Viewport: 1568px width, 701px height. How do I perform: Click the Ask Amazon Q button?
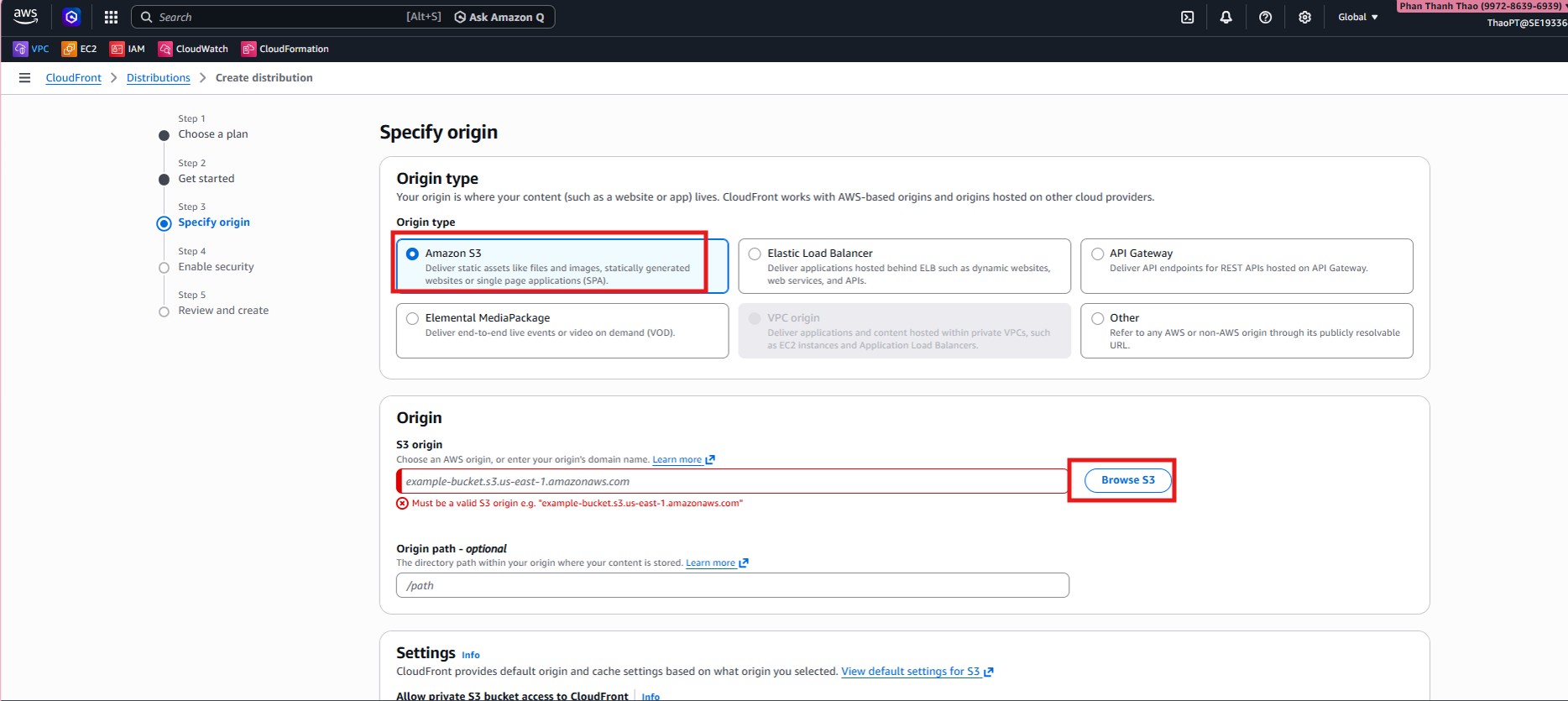[x=499, y=17]
